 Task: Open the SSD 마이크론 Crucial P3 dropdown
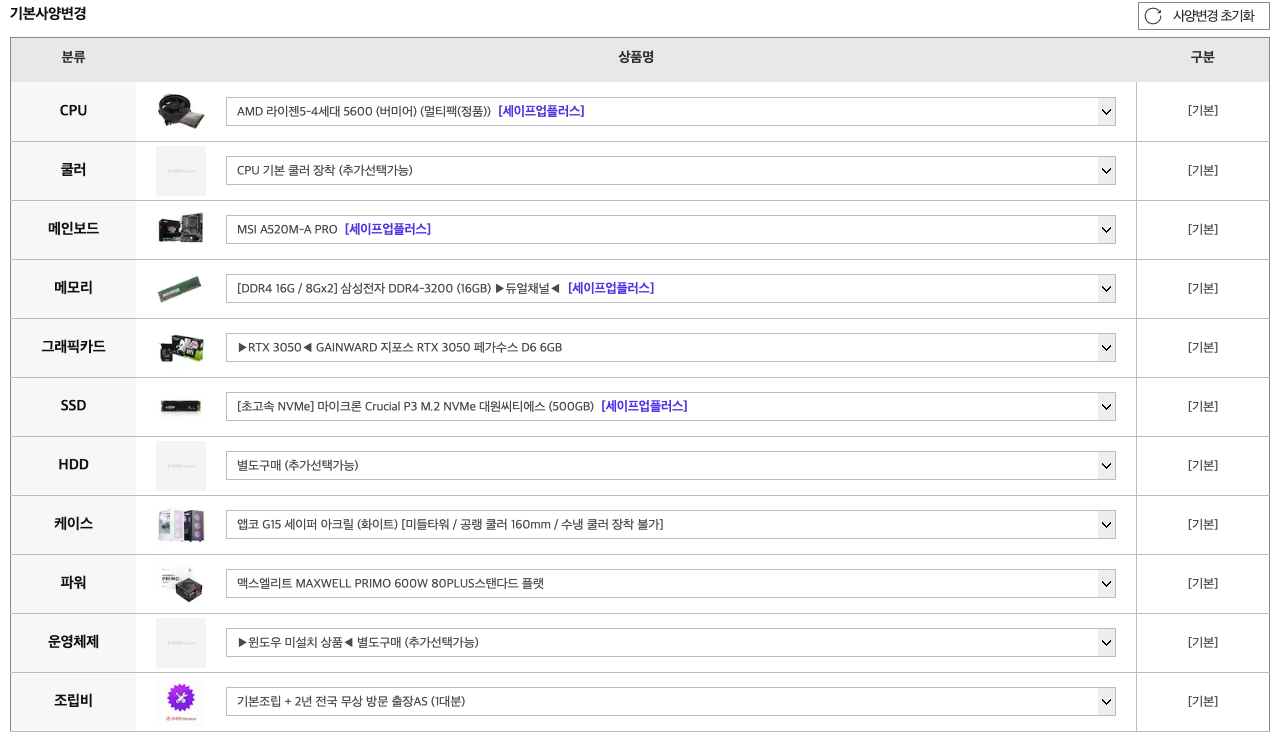pos(671,406)
